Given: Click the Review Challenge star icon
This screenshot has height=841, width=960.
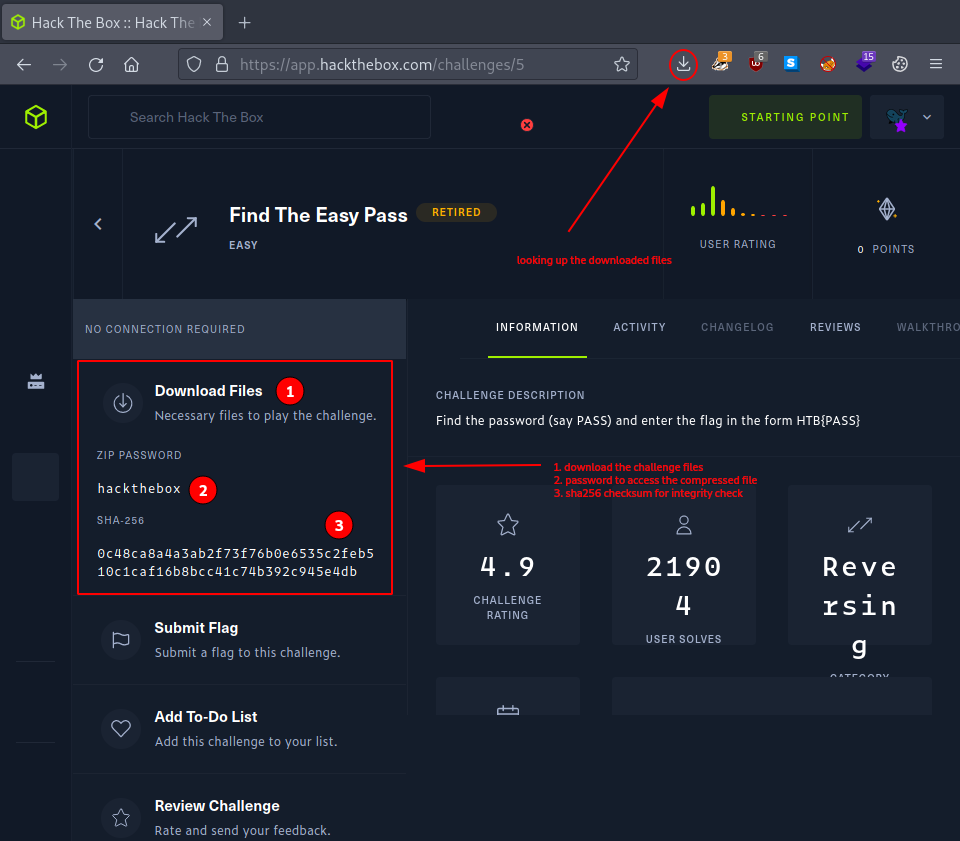Looking at the screenshot, I should [122, 818].
